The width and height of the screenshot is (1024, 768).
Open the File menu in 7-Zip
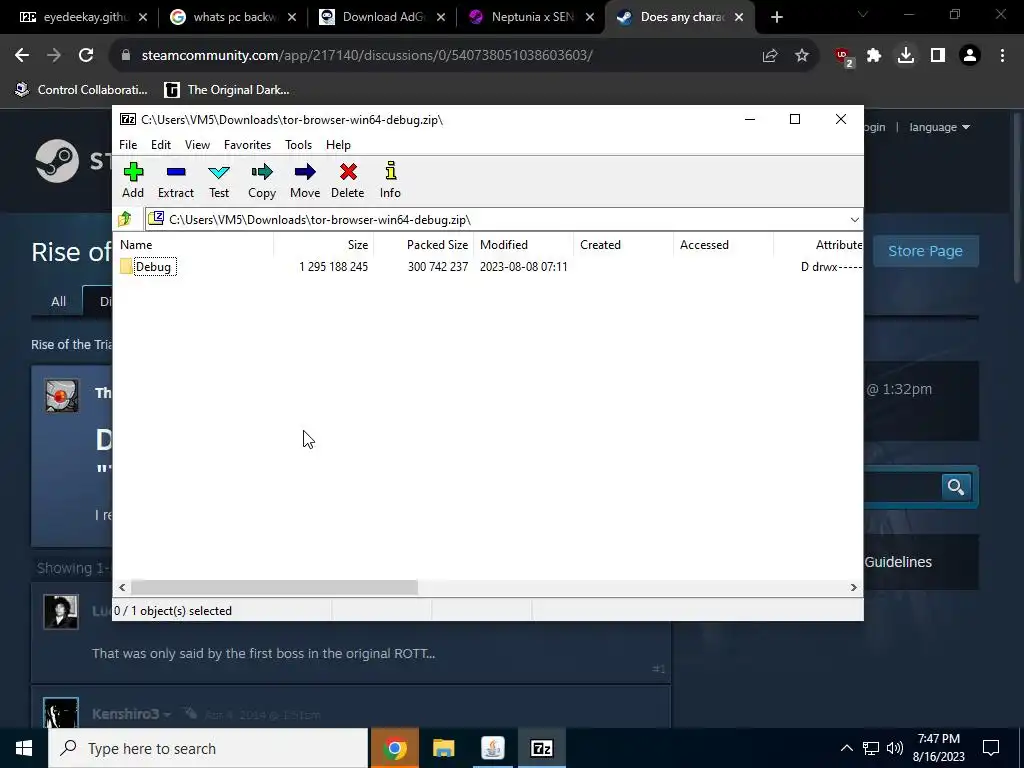pos(128,145)
